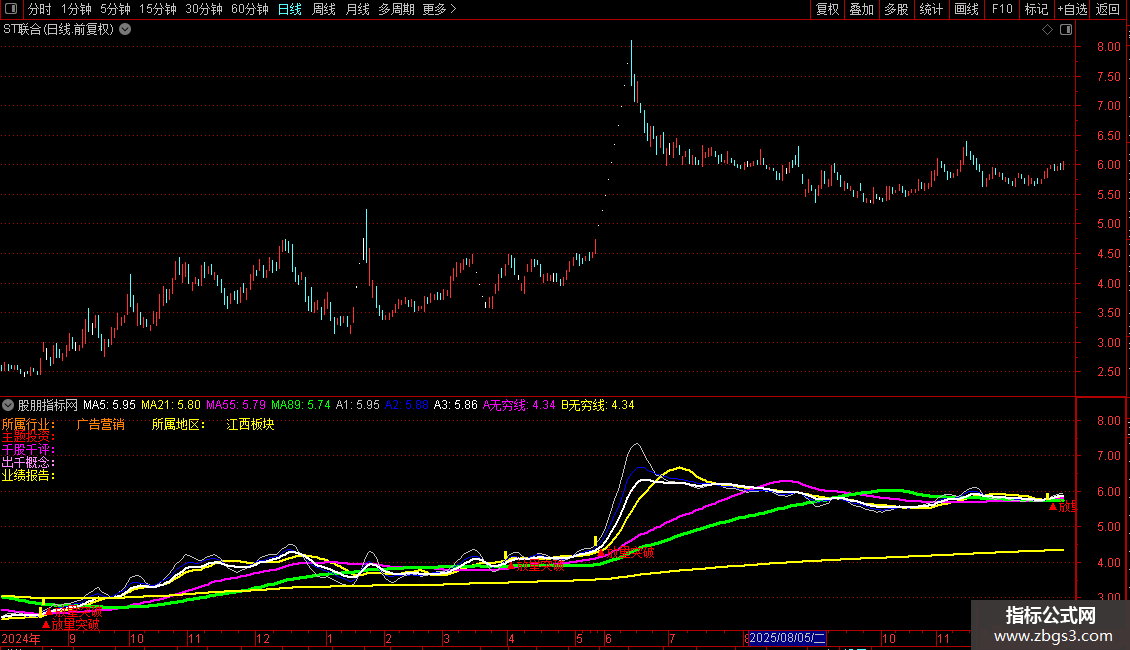Open the dropdown arrow beside ST联合 title

(125, 30)
